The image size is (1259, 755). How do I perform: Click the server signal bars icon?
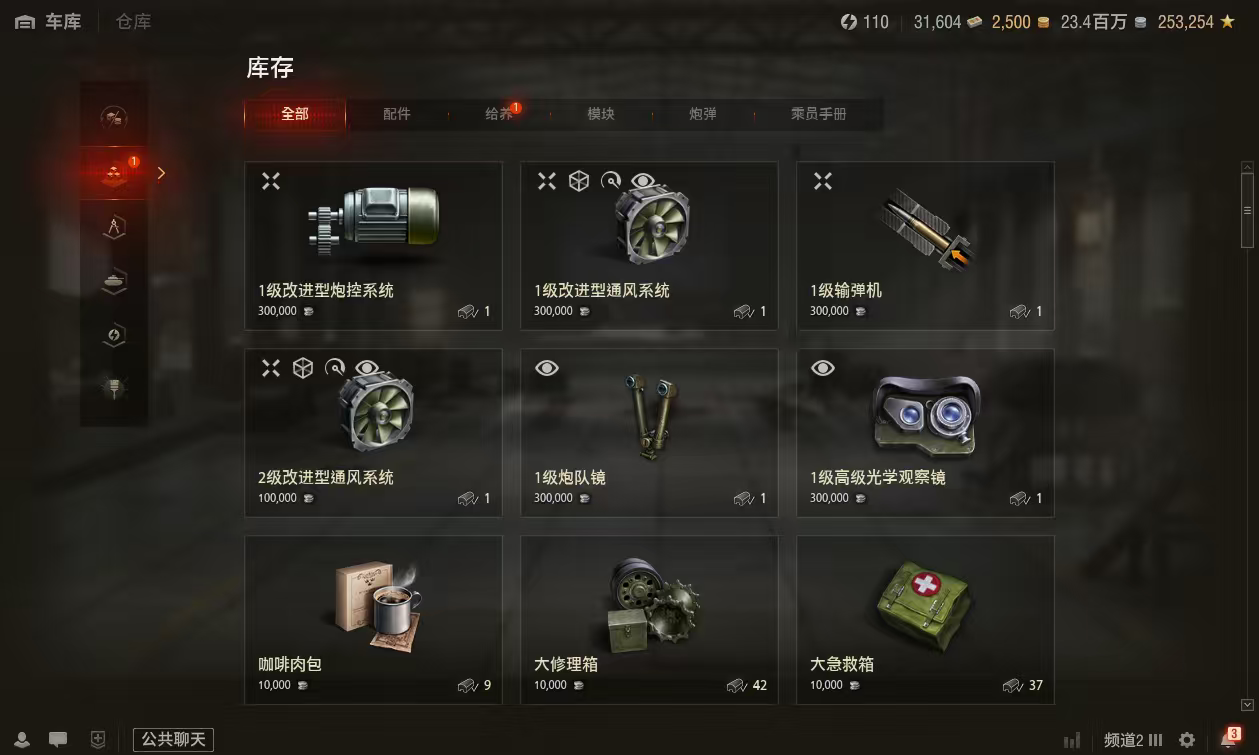(x=1072, y=741)
